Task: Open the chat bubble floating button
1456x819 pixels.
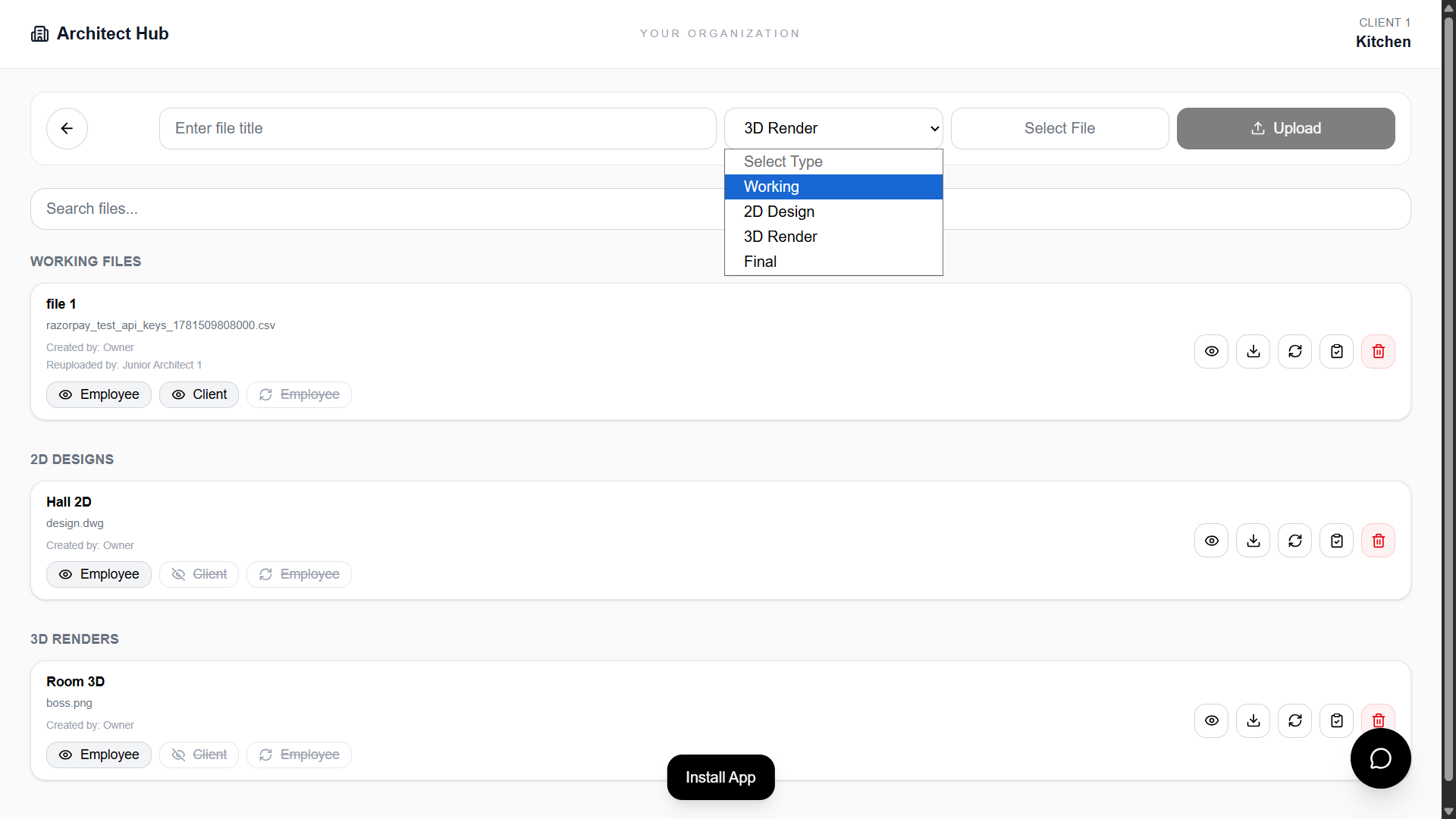Action: click(1380, 758)
